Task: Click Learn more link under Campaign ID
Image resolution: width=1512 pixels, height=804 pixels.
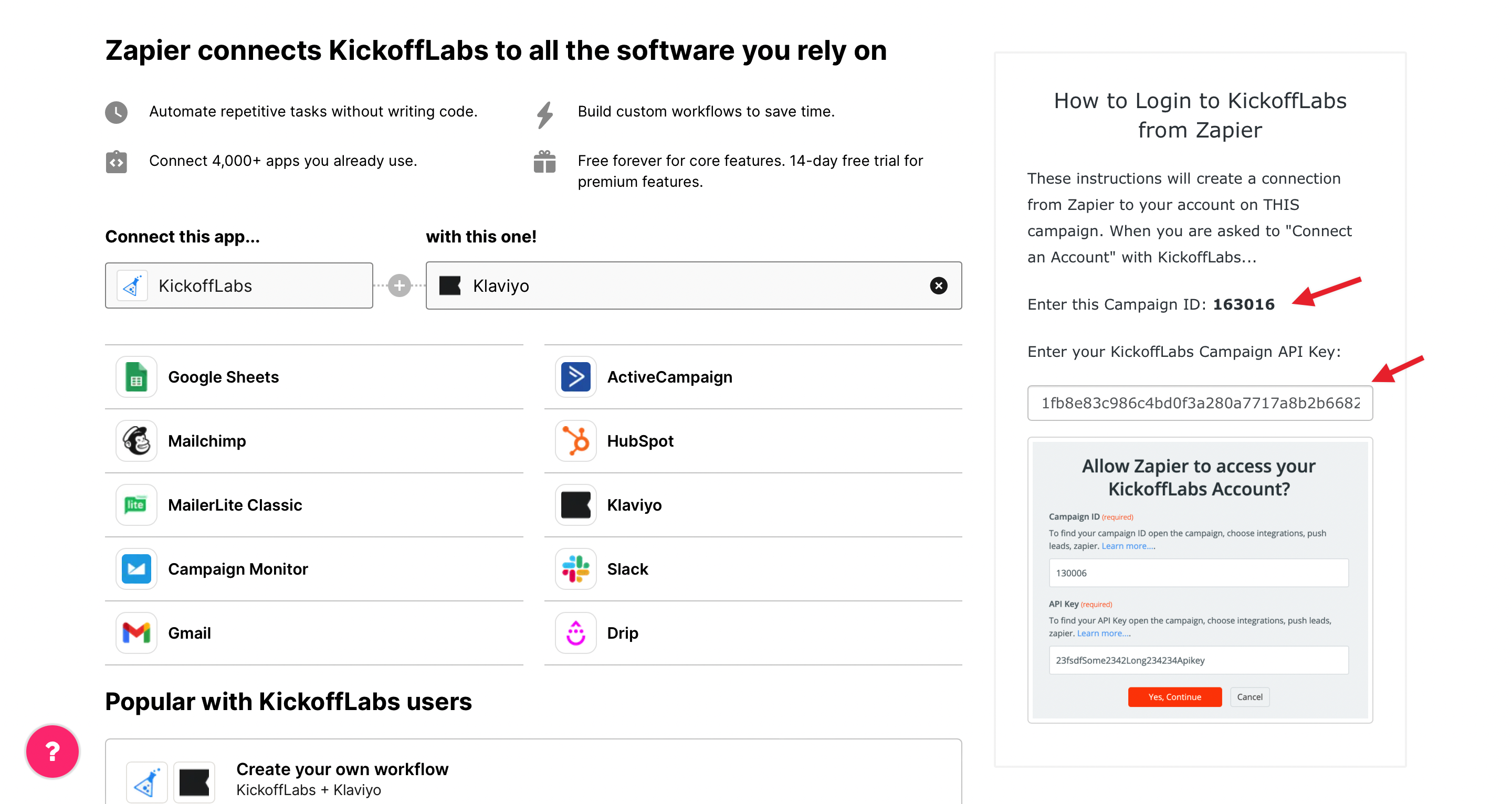Action: coord(1128,546)
